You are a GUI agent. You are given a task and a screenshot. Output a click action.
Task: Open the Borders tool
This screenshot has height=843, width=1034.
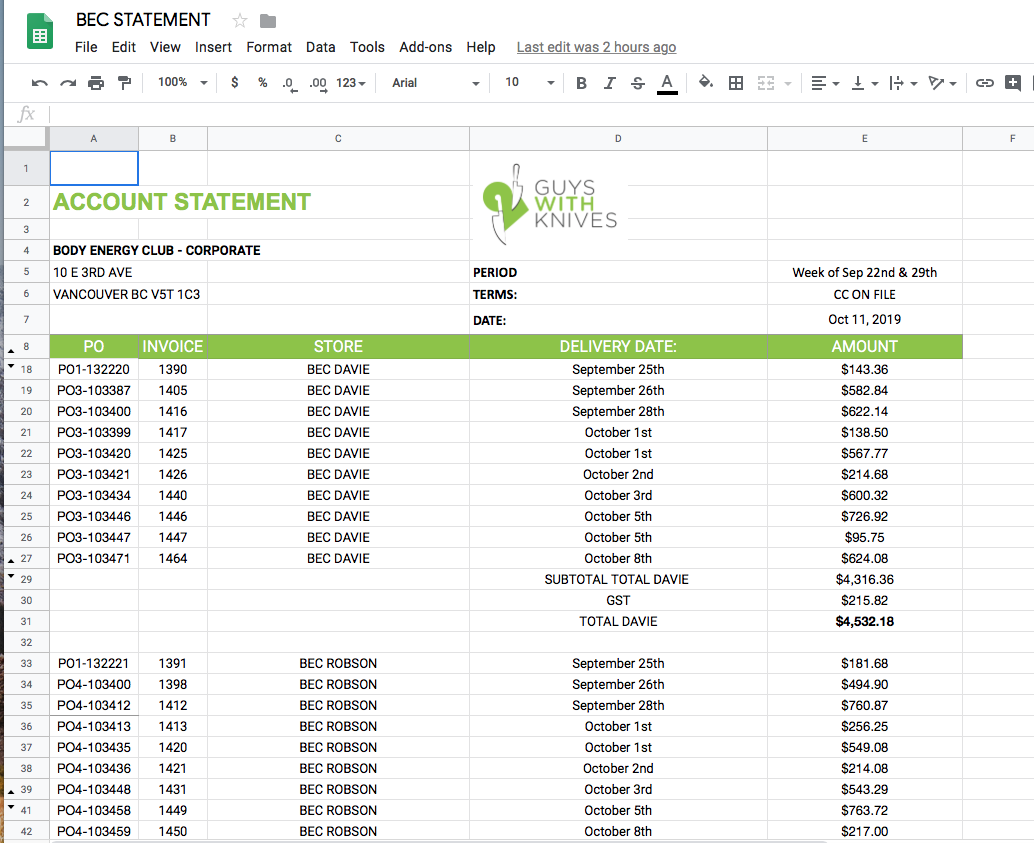(736, 83)
